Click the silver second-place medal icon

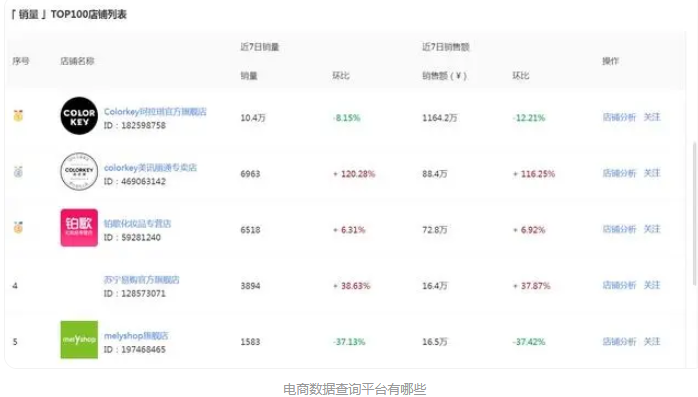pos(18,171)
